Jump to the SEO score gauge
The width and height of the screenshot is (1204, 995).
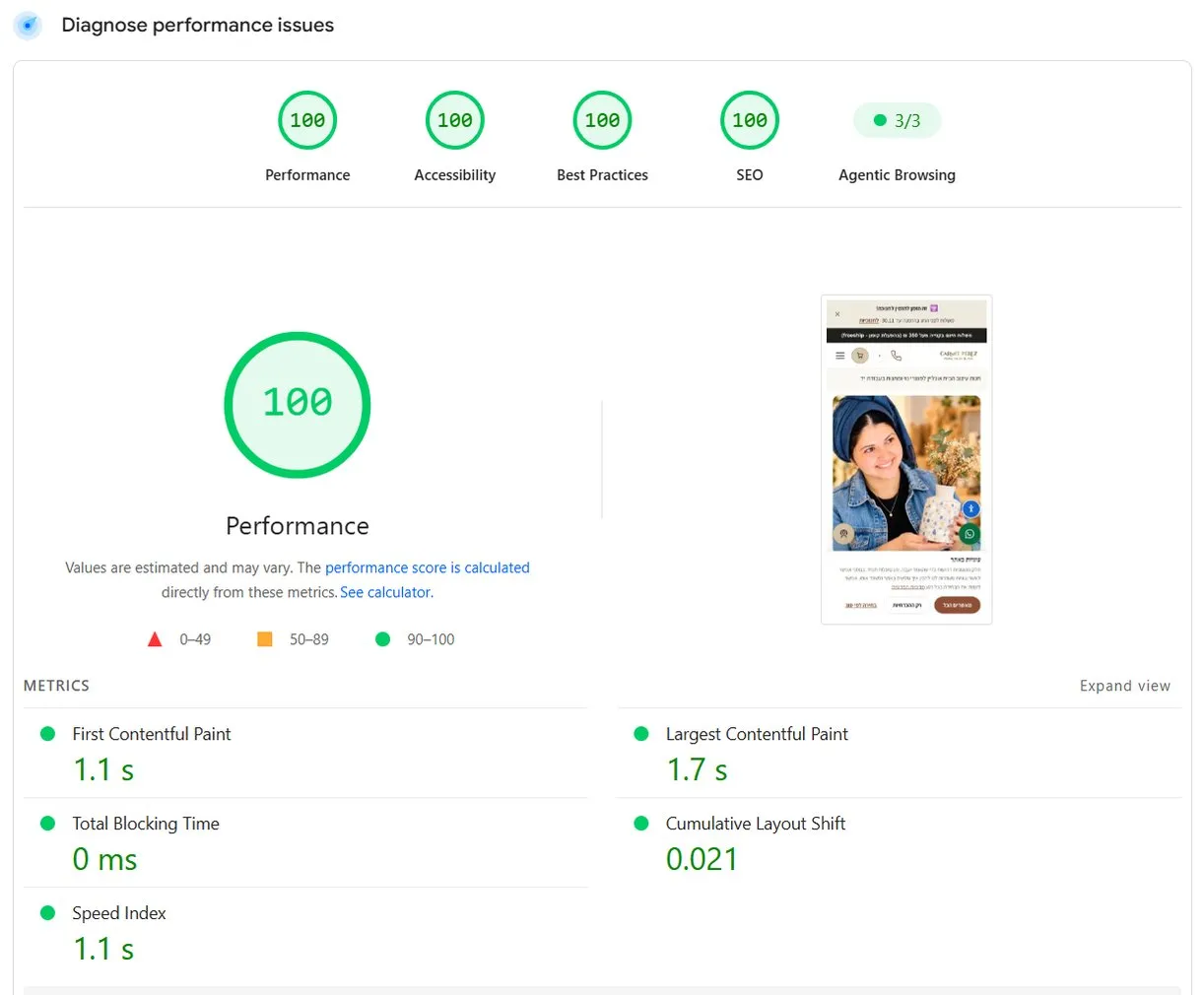pos(750,120)
